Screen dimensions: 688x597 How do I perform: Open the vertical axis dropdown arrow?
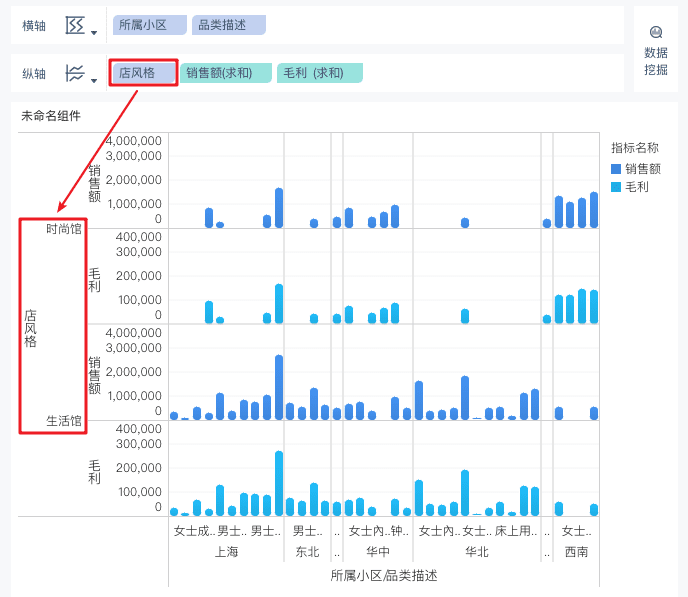94,81
